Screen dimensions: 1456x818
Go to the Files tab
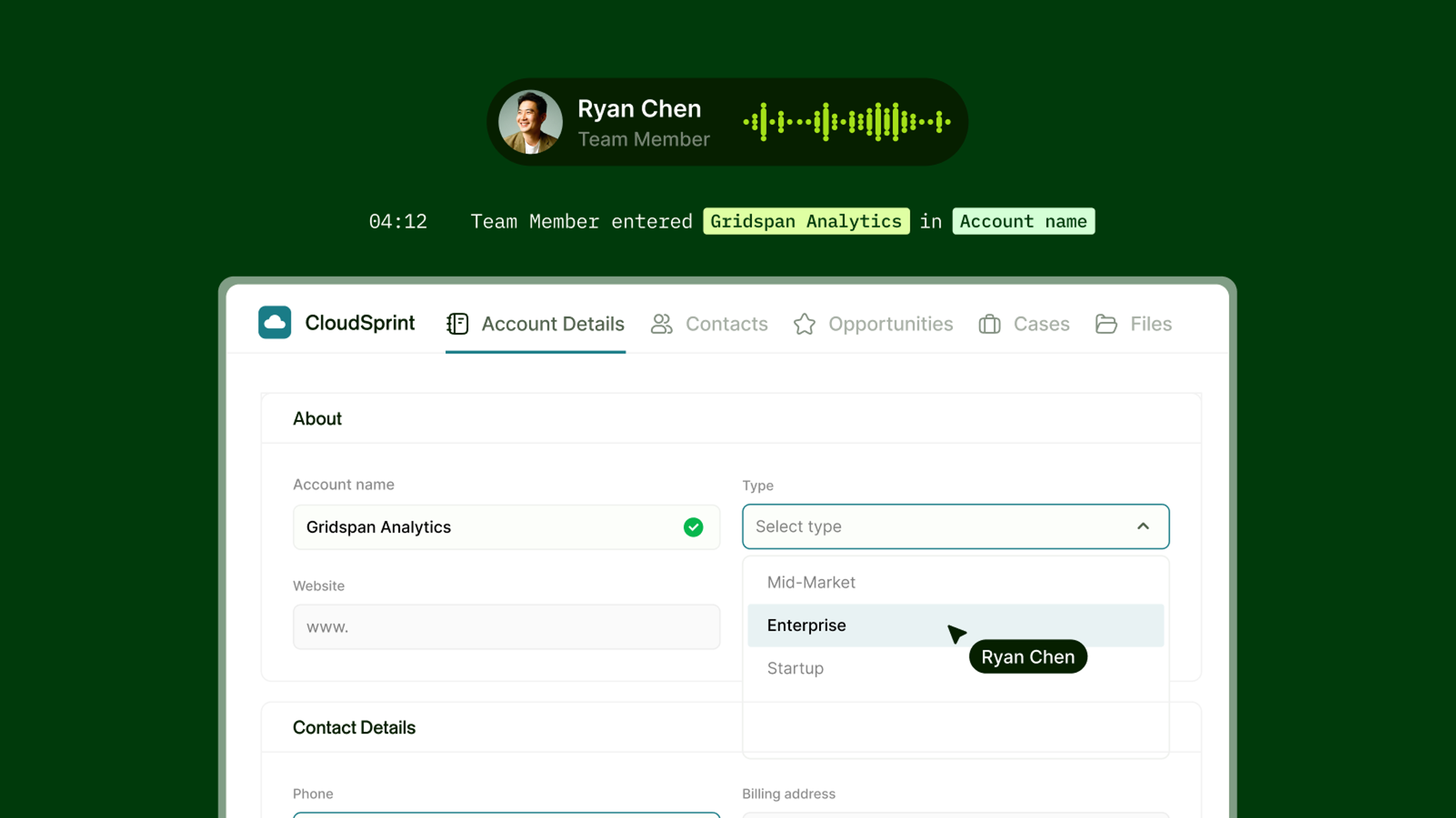pyautogui.click(x=1151, y=324)
